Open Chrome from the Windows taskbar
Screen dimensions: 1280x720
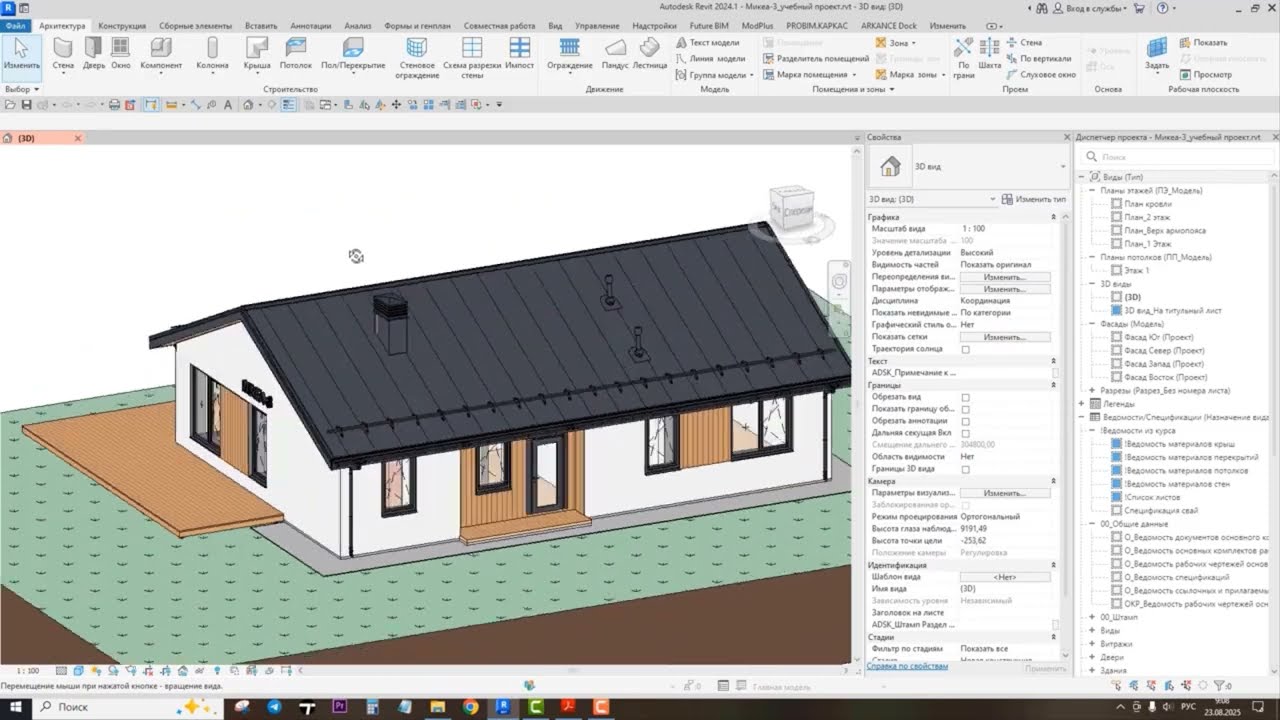470,707
